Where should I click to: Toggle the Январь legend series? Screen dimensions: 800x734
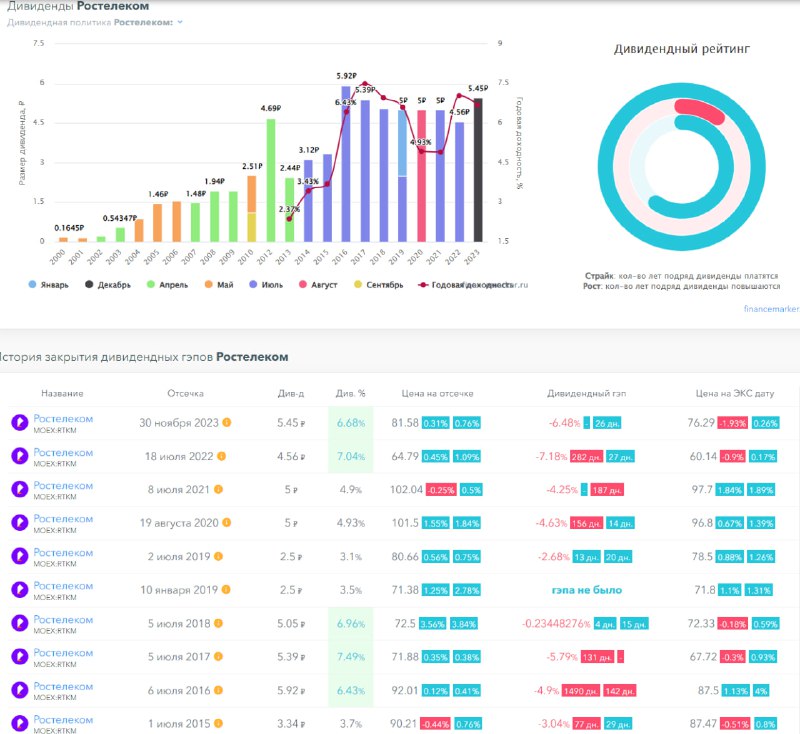[48, 285]
